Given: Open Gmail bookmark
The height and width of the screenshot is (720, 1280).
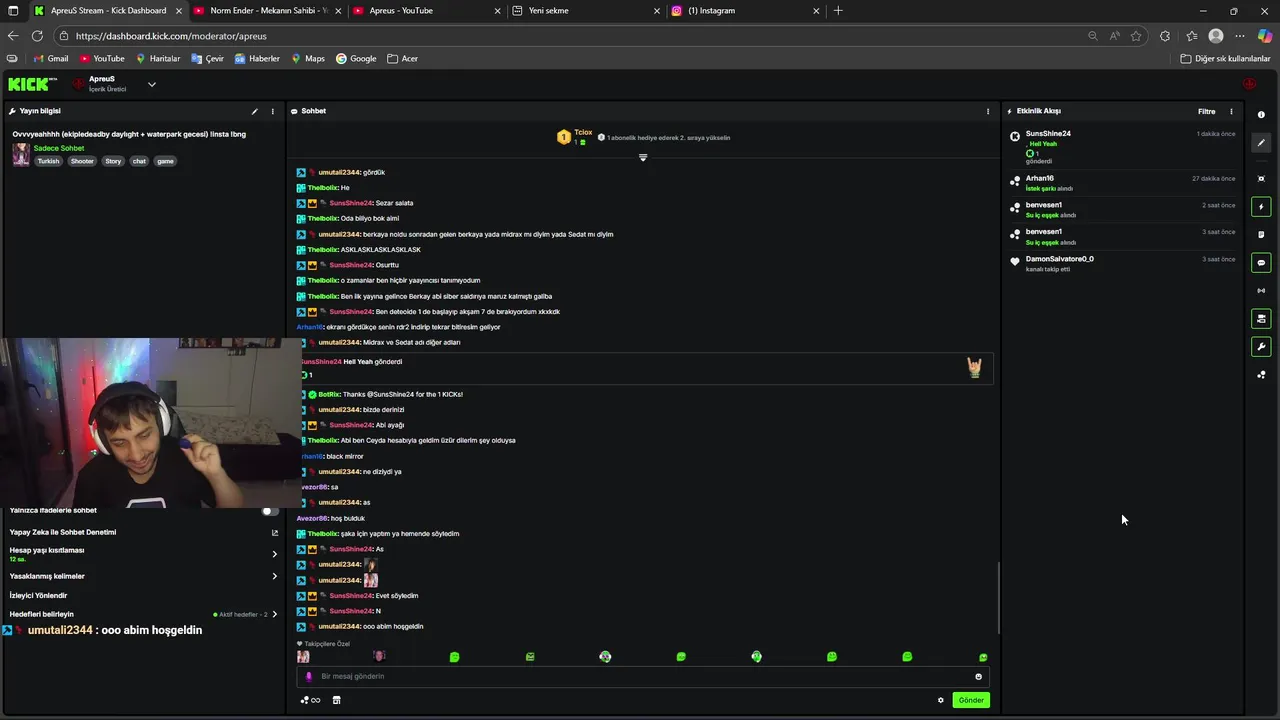Looking at the screenshot, I should tap(50, 59).
